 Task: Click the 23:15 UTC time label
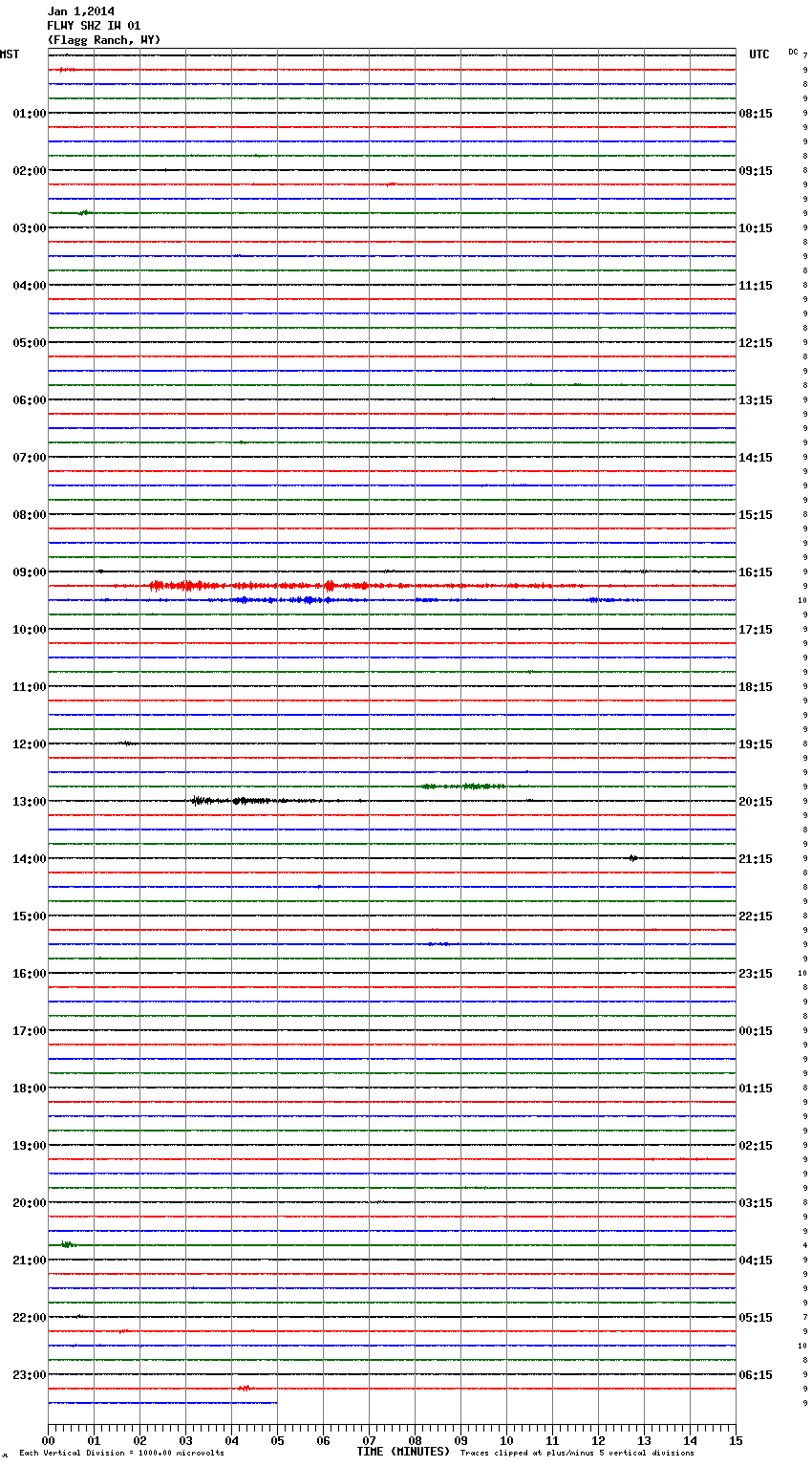pos(756,974)
